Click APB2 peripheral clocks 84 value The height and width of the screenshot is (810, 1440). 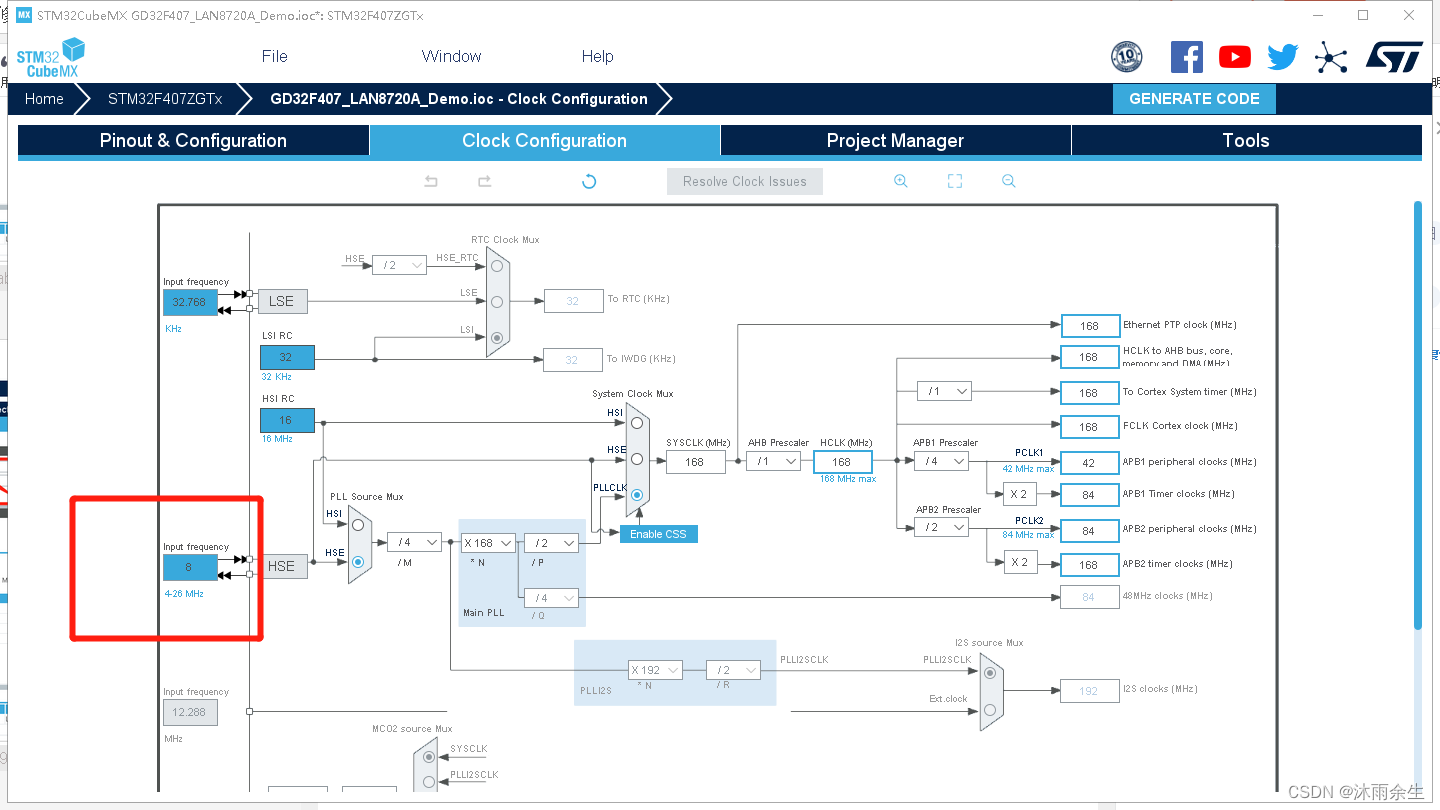point(1089,530)
